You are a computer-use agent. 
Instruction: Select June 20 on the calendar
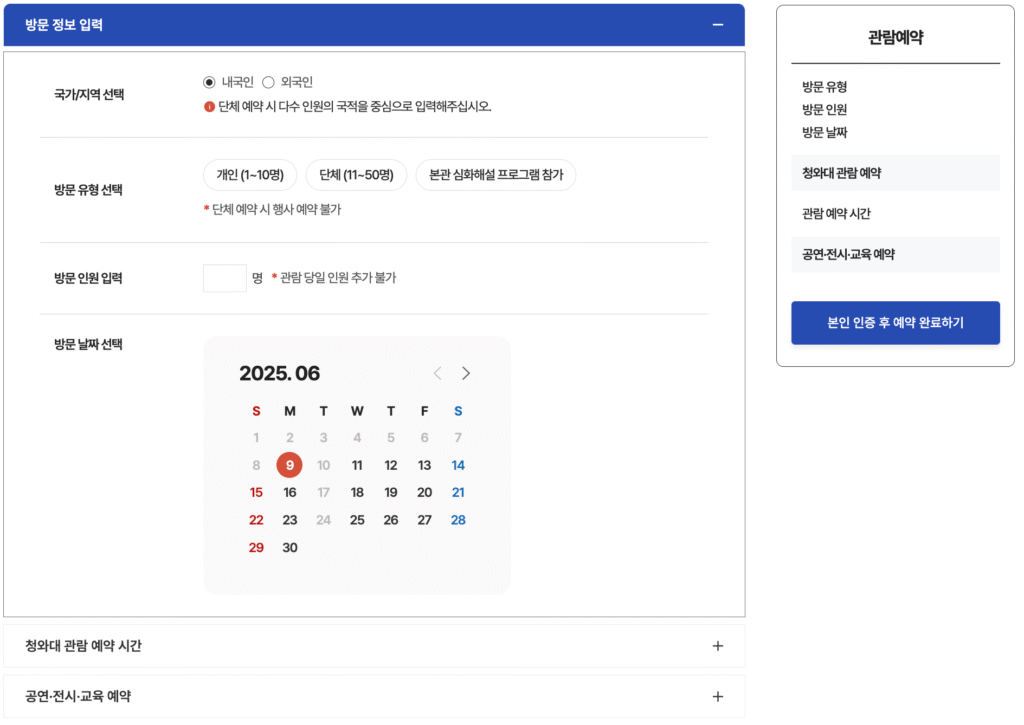tap(424, 492)
